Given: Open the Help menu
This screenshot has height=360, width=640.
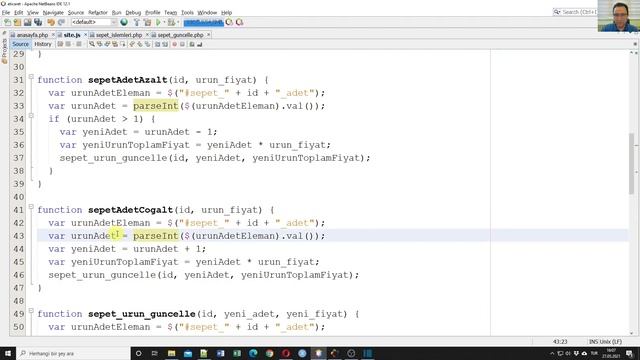Looking at the screenshot, I should click(x=226, y=13).
